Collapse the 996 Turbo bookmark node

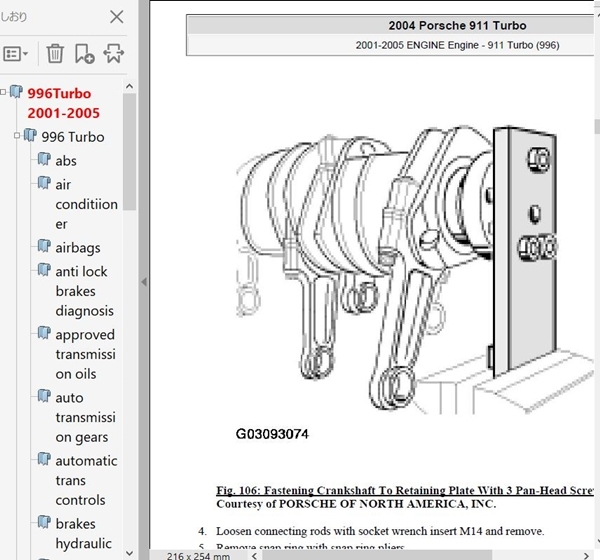[17, 136]
